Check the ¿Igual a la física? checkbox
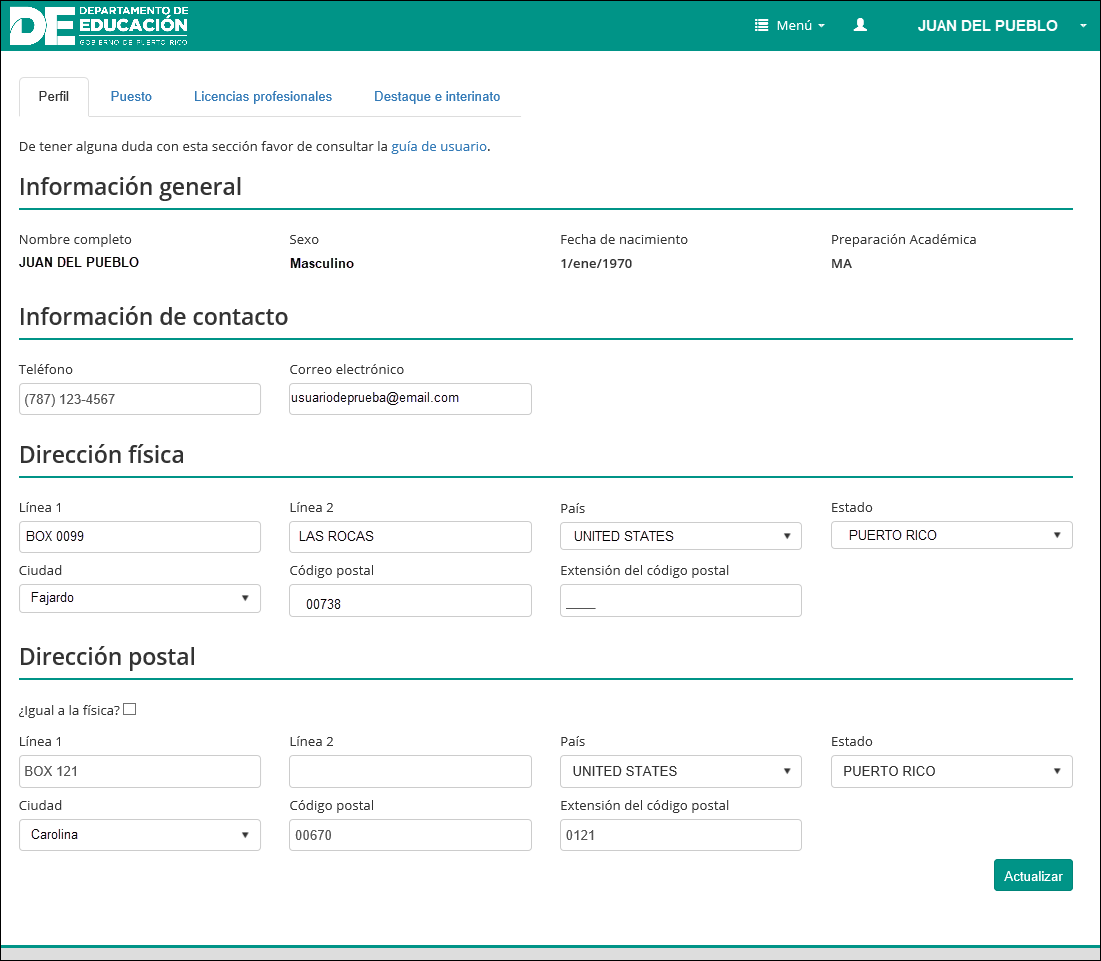The image size is (1101, 961). 129,710
